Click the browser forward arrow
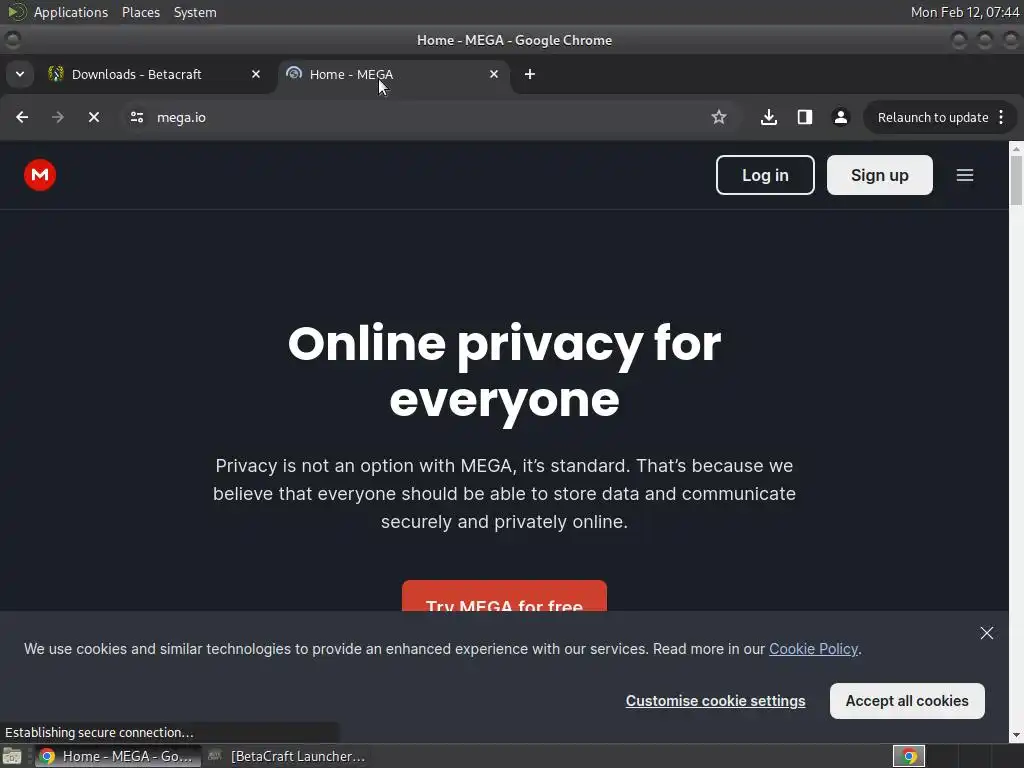The height and width of the screenshot is (768, 1024). click(57, 117)
